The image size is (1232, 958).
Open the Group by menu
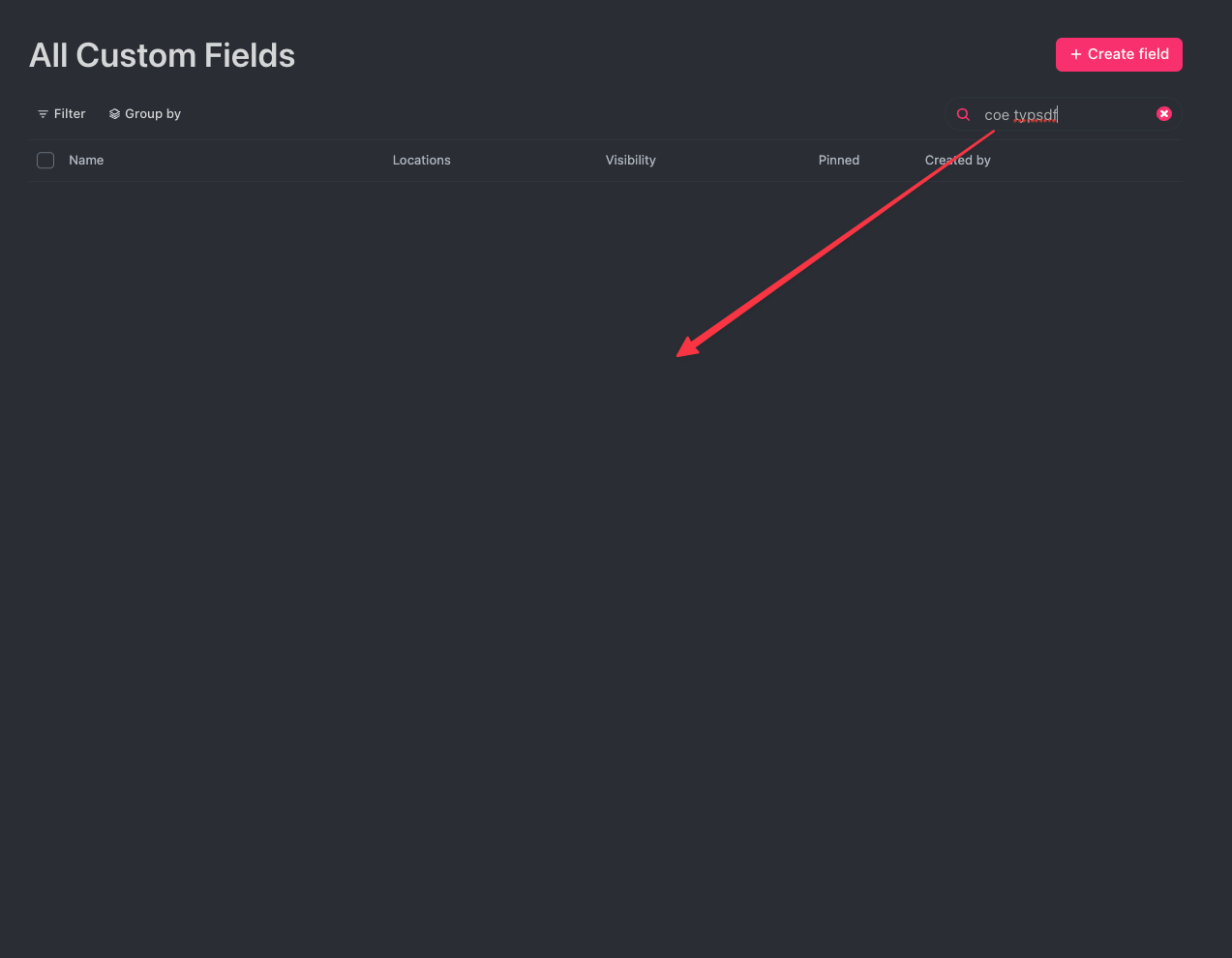click(x=145, y=114)
